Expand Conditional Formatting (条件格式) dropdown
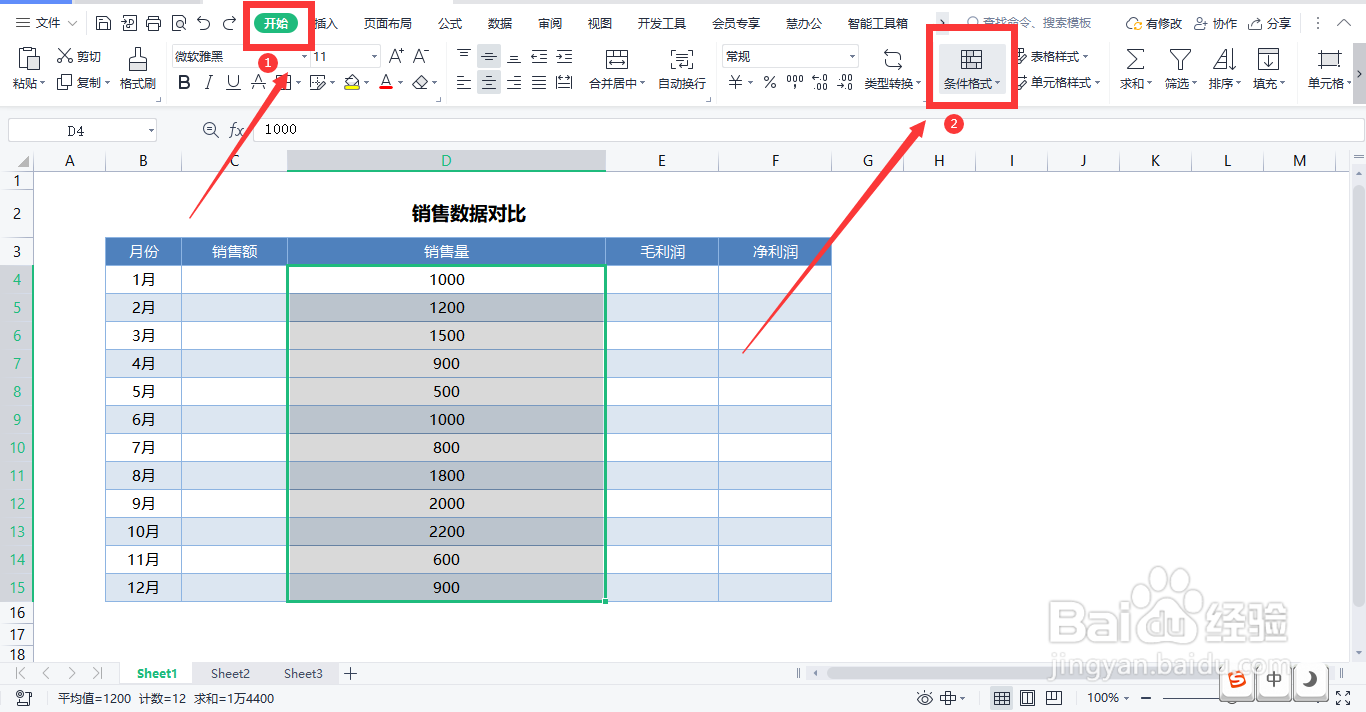The height and width of the screenshot is (712, 1366). [x=997, y=84]
